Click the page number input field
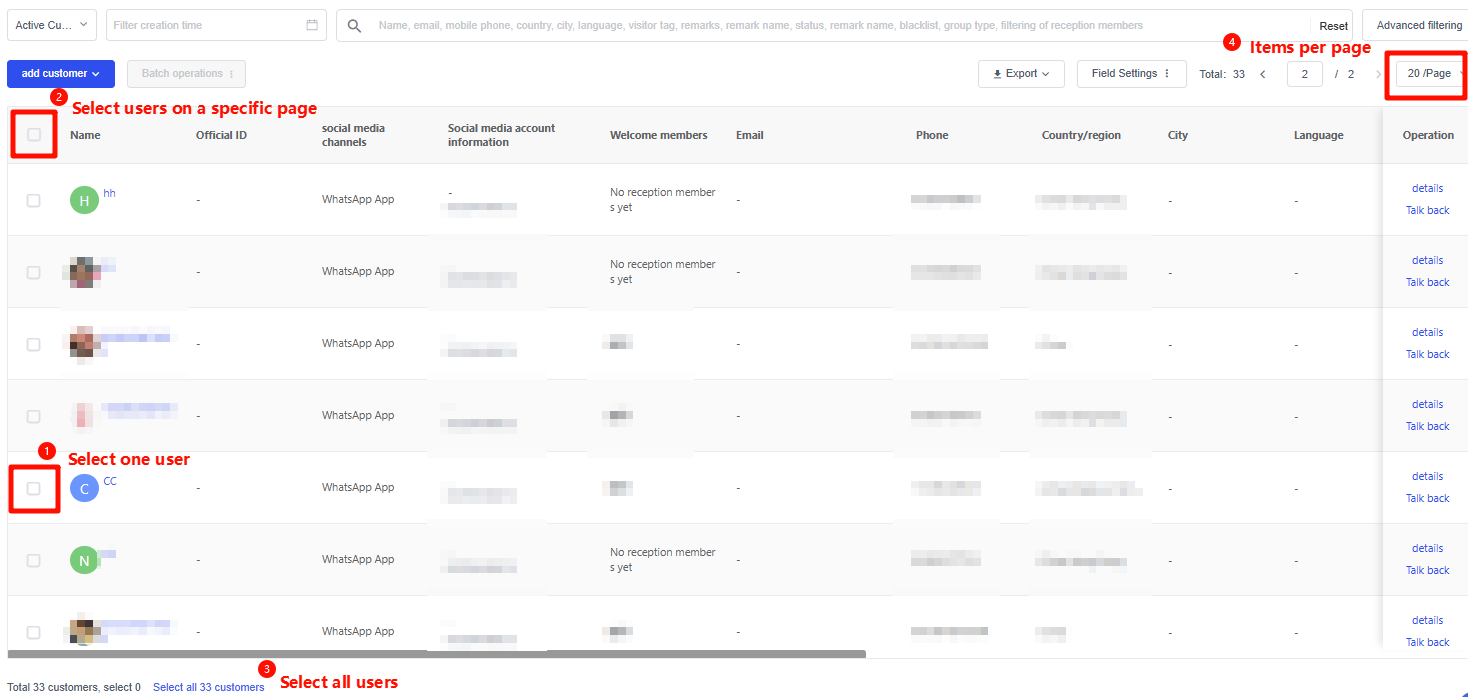 1304,74
